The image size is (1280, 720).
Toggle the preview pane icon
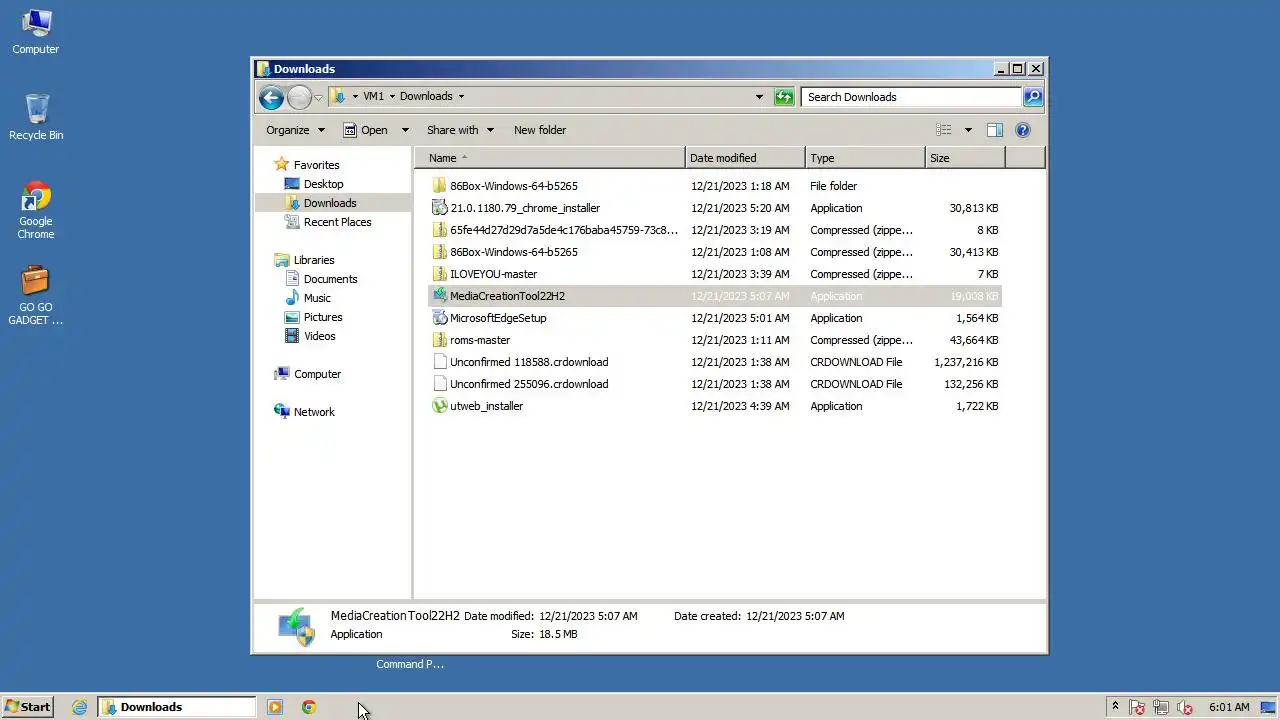click(995, 130)
